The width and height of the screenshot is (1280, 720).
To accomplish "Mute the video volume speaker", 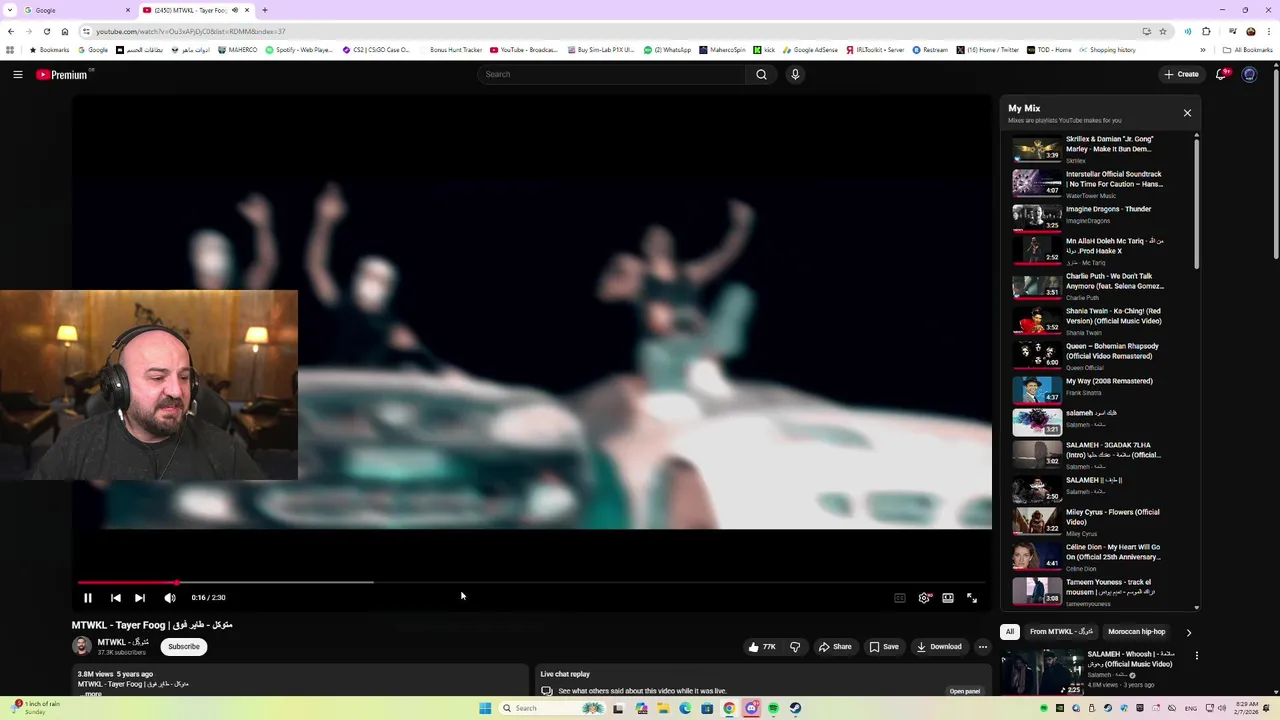I will [x=170, y=598].
